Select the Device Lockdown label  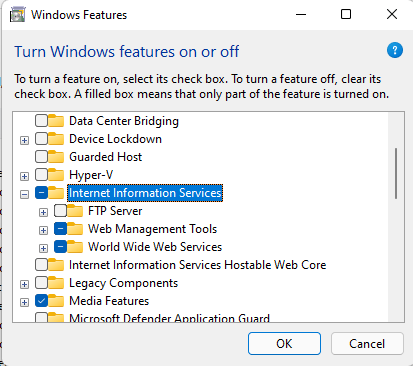115,139
